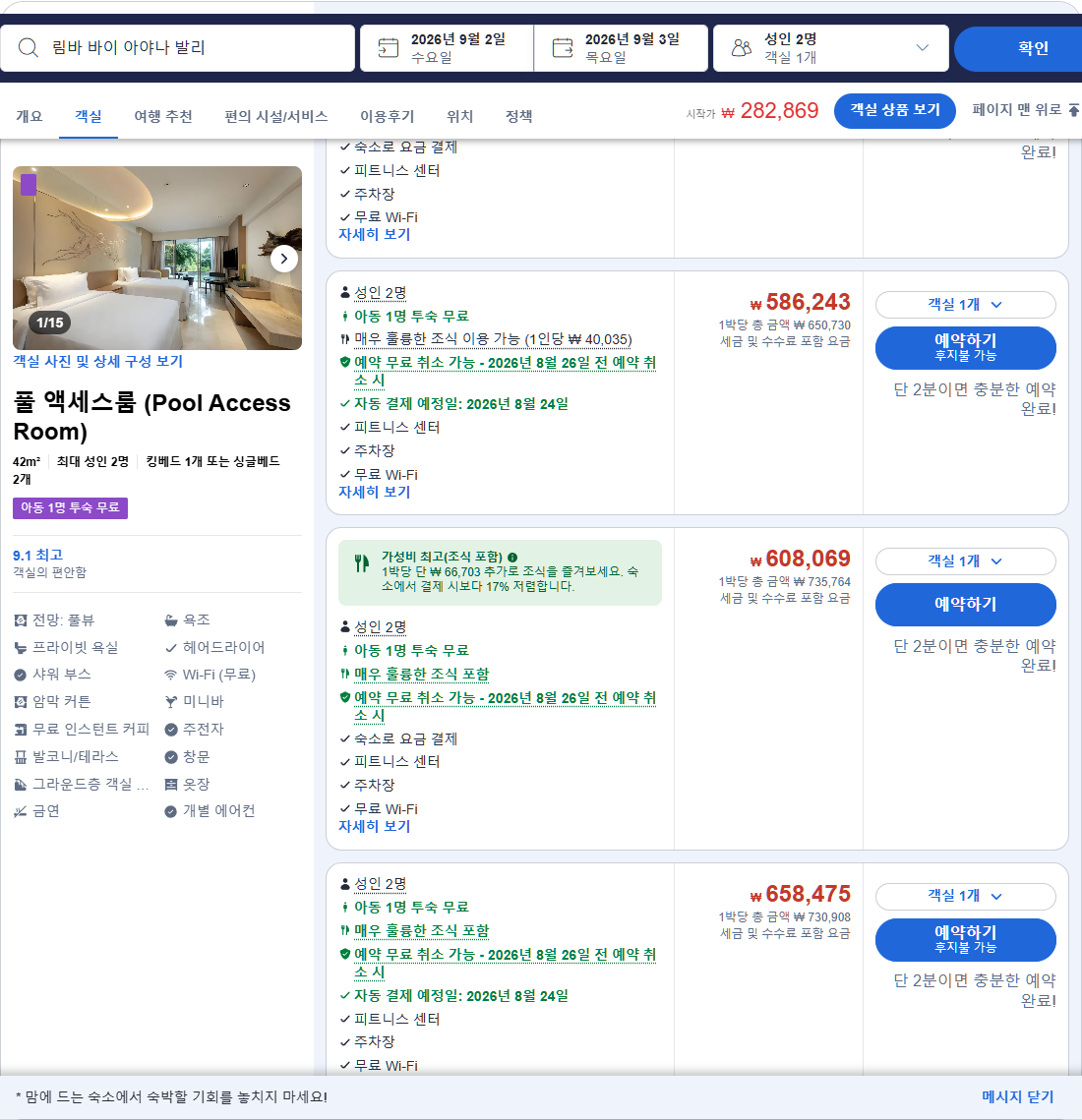Click the 풀 액세스룸 (Pool Access Room) title
This screenshot has height=1120, width=1082.
pyautogui.click(x=151, y=417)
